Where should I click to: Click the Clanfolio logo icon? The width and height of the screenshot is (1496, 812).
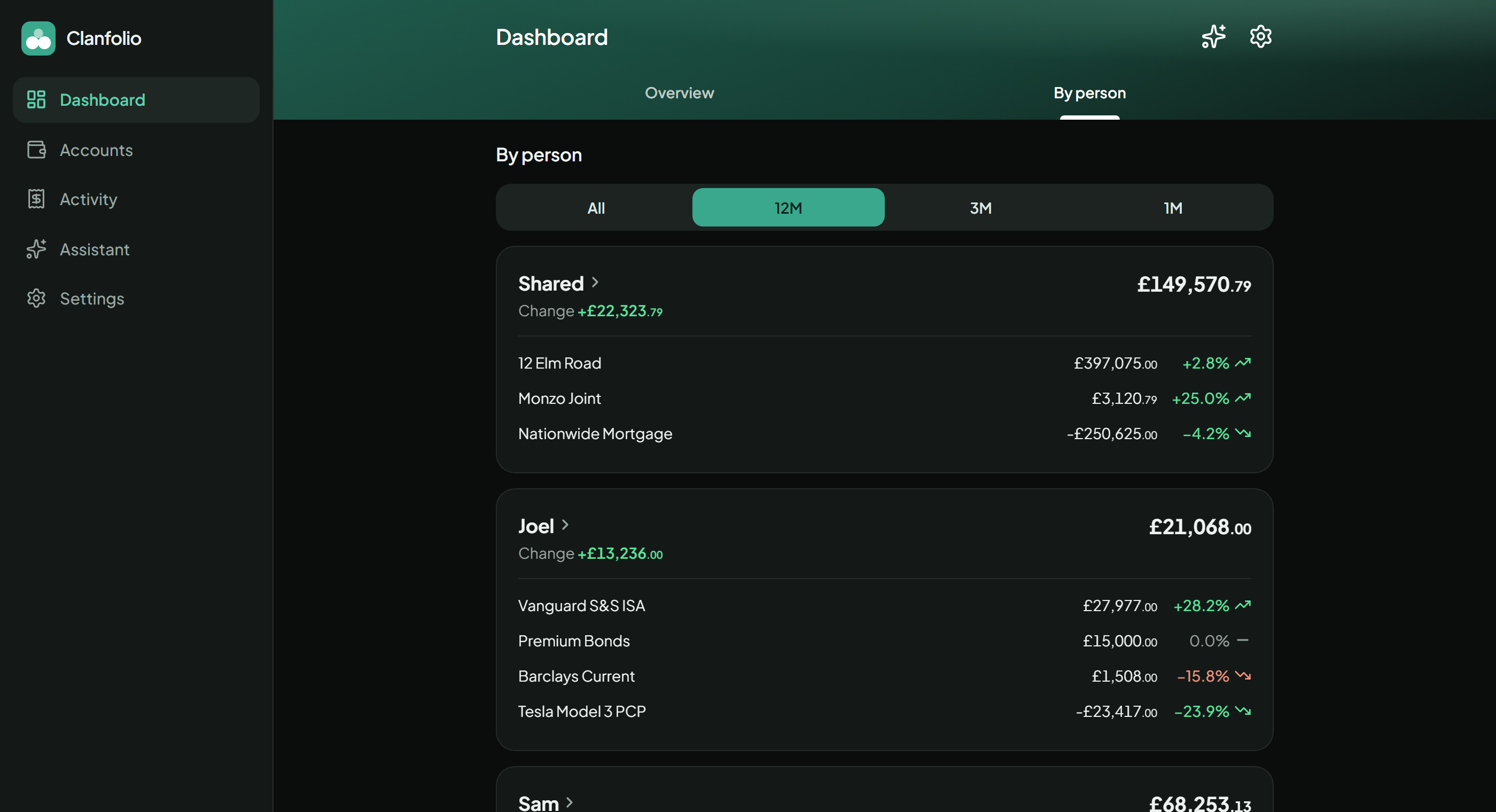[38, 38]
